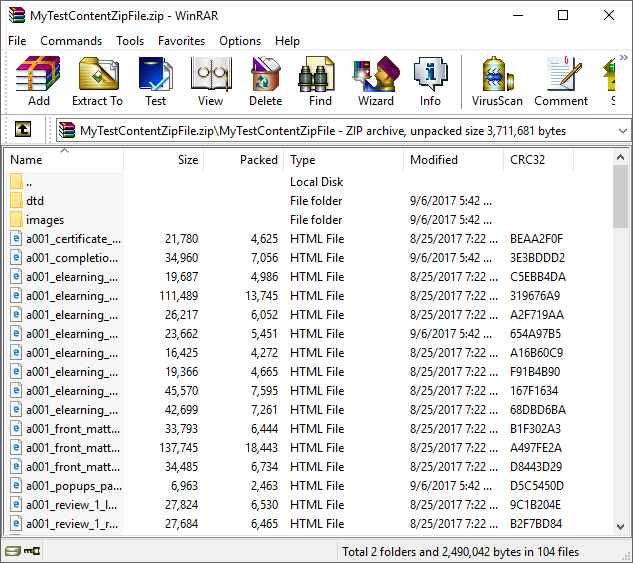Click the disk drive status bar icon
633x563 pixels.
pos(13,550)
